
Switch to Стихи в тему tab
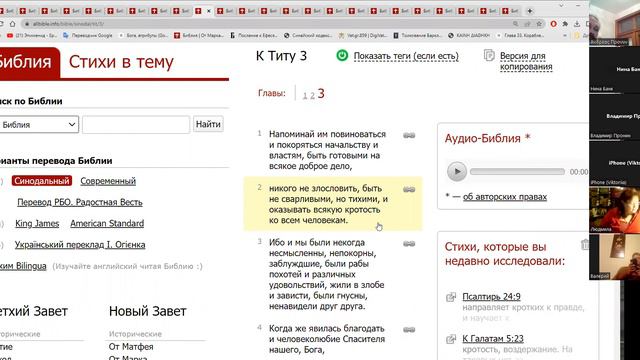(x=121, y=62)
